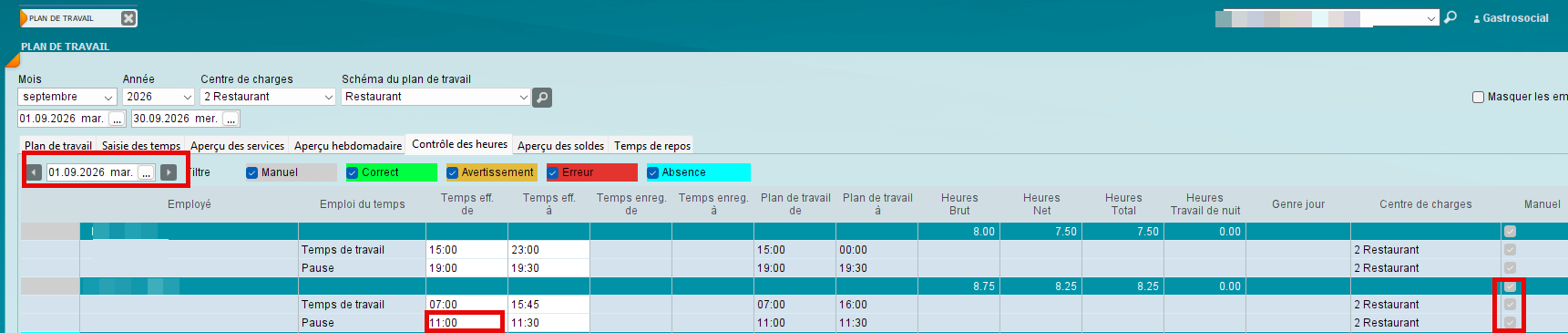Open the Année dropdown showing 2026

[x=159, y=97]
